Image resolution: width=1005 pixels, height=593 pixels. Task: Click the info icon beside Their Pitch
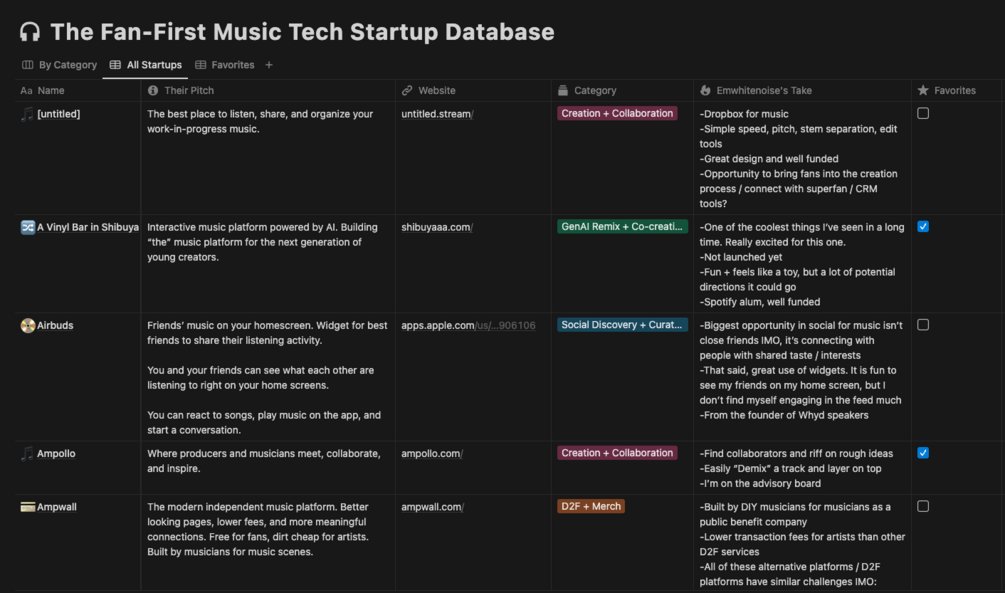(153, 90)
